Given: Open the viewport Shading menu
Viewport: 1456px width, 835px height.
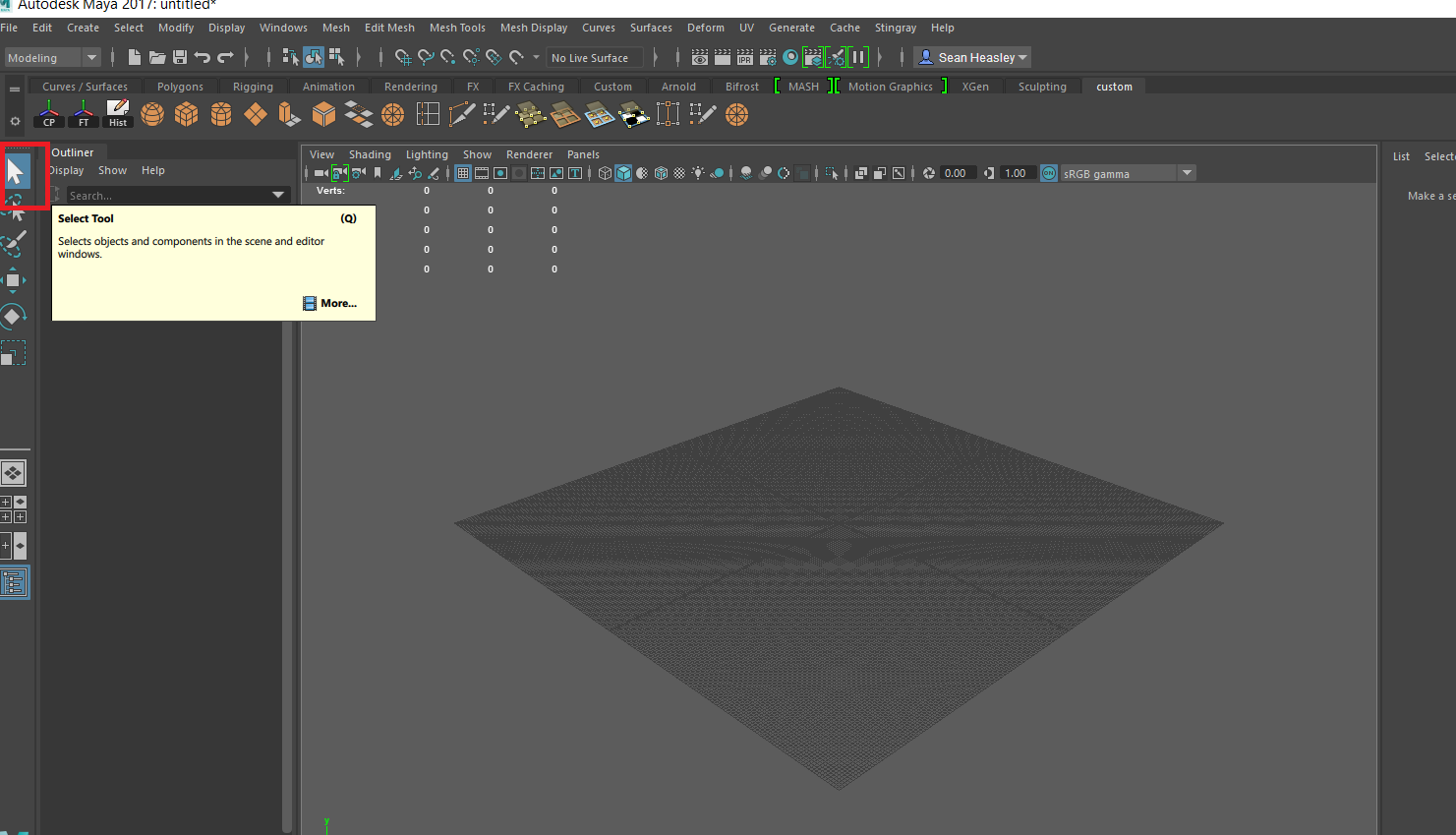Looking at the screenshot, I should 370,154.
